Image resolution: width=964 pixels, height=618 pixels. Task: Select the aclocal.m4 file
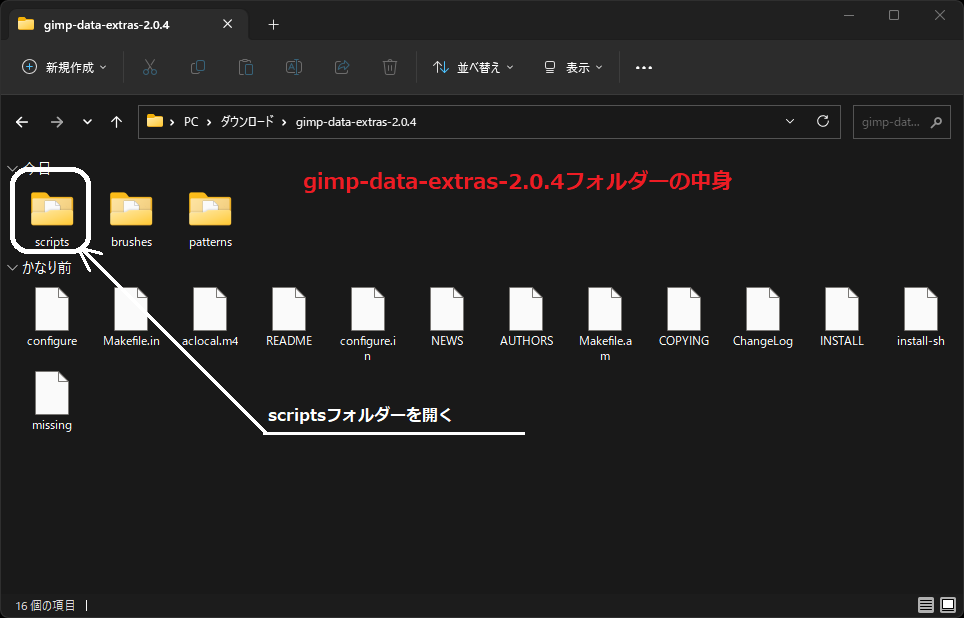click(x=210, y=317)
